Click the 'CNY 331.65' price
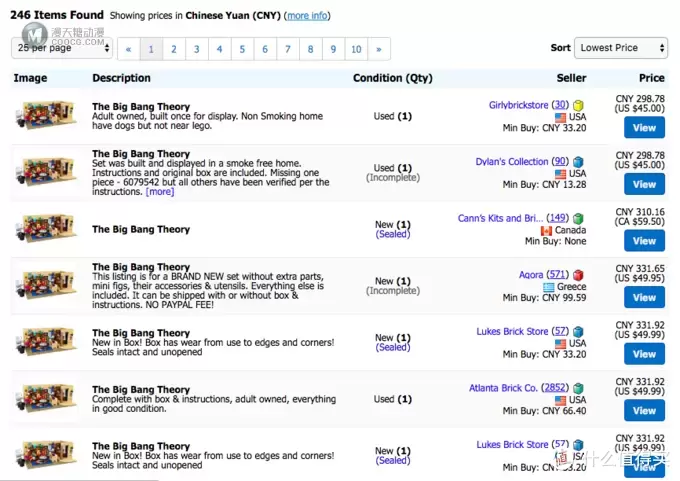The width and height of the screenshot is (680, 481). point(640,268)
